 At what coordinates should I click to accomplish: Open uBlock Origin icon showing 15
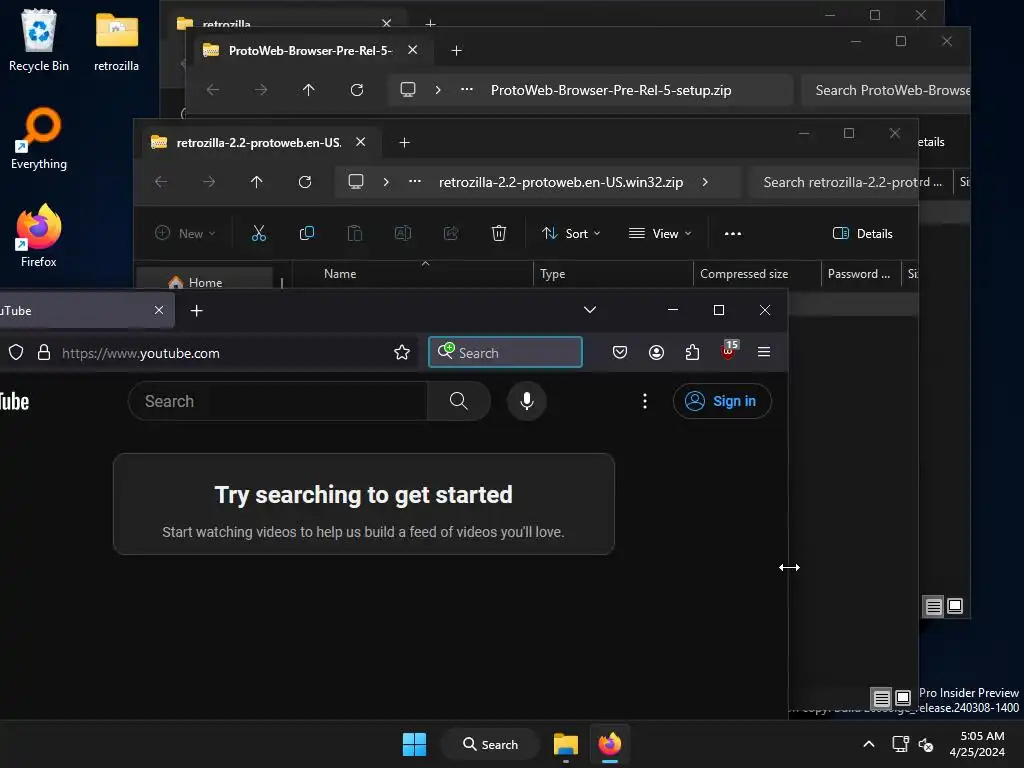point(729,351)
